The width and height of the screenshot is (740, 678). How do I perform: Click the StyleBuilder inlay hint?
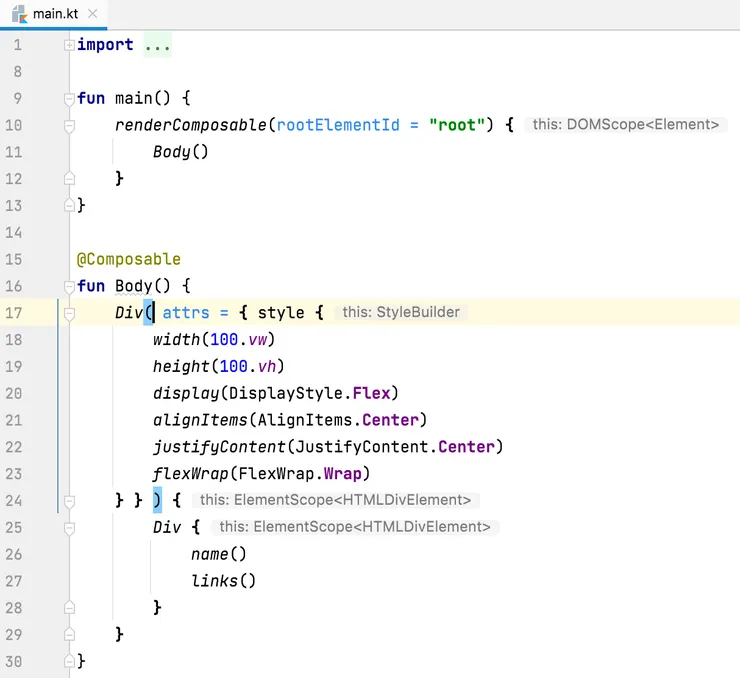(x=400, y=312)
